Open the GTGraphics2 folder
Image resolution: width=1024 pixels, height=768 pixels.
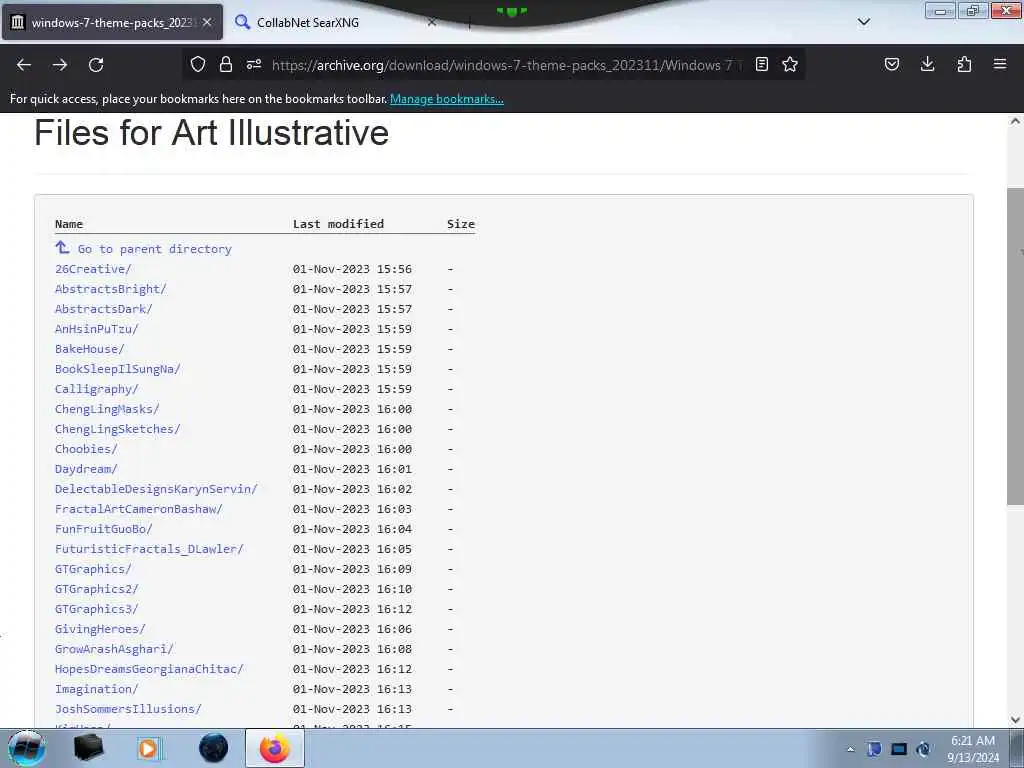tap(97, 589)
